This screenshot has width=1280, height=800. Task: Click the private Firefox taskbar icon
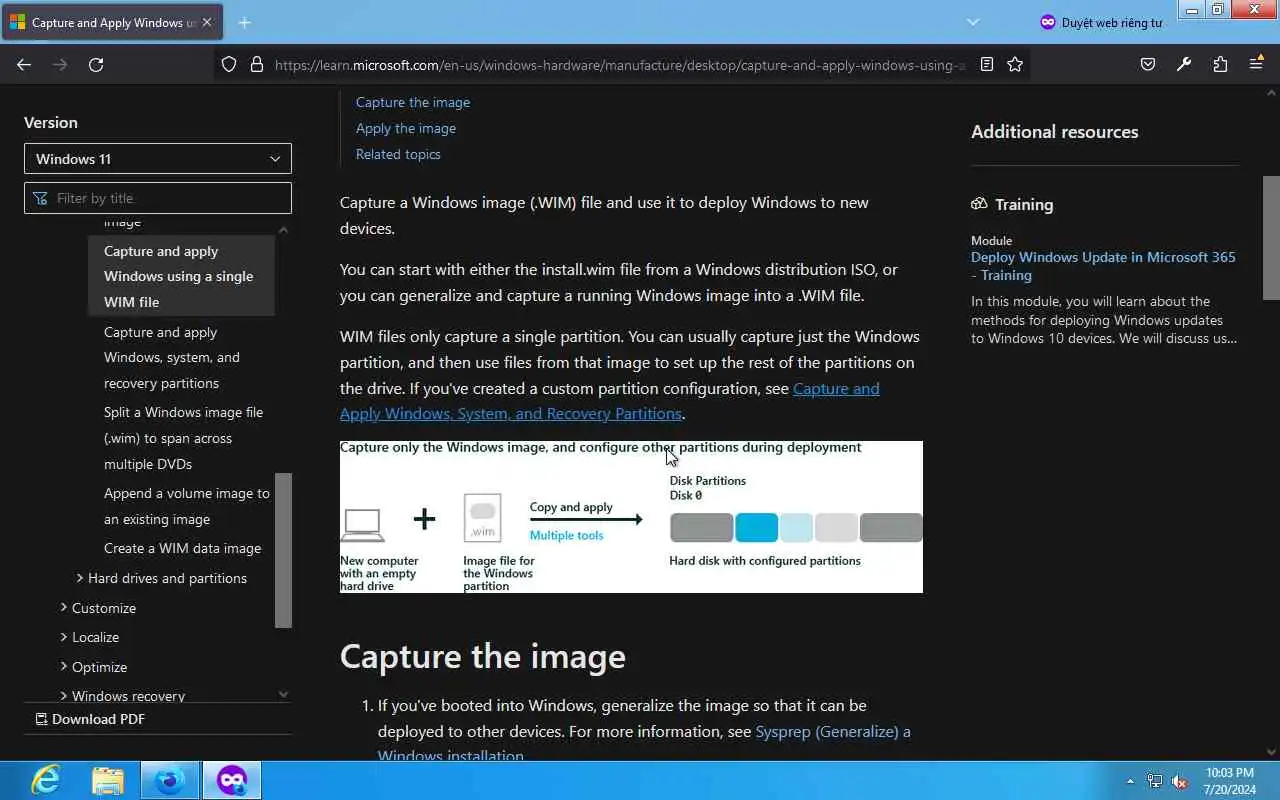[x=232, y=780]
